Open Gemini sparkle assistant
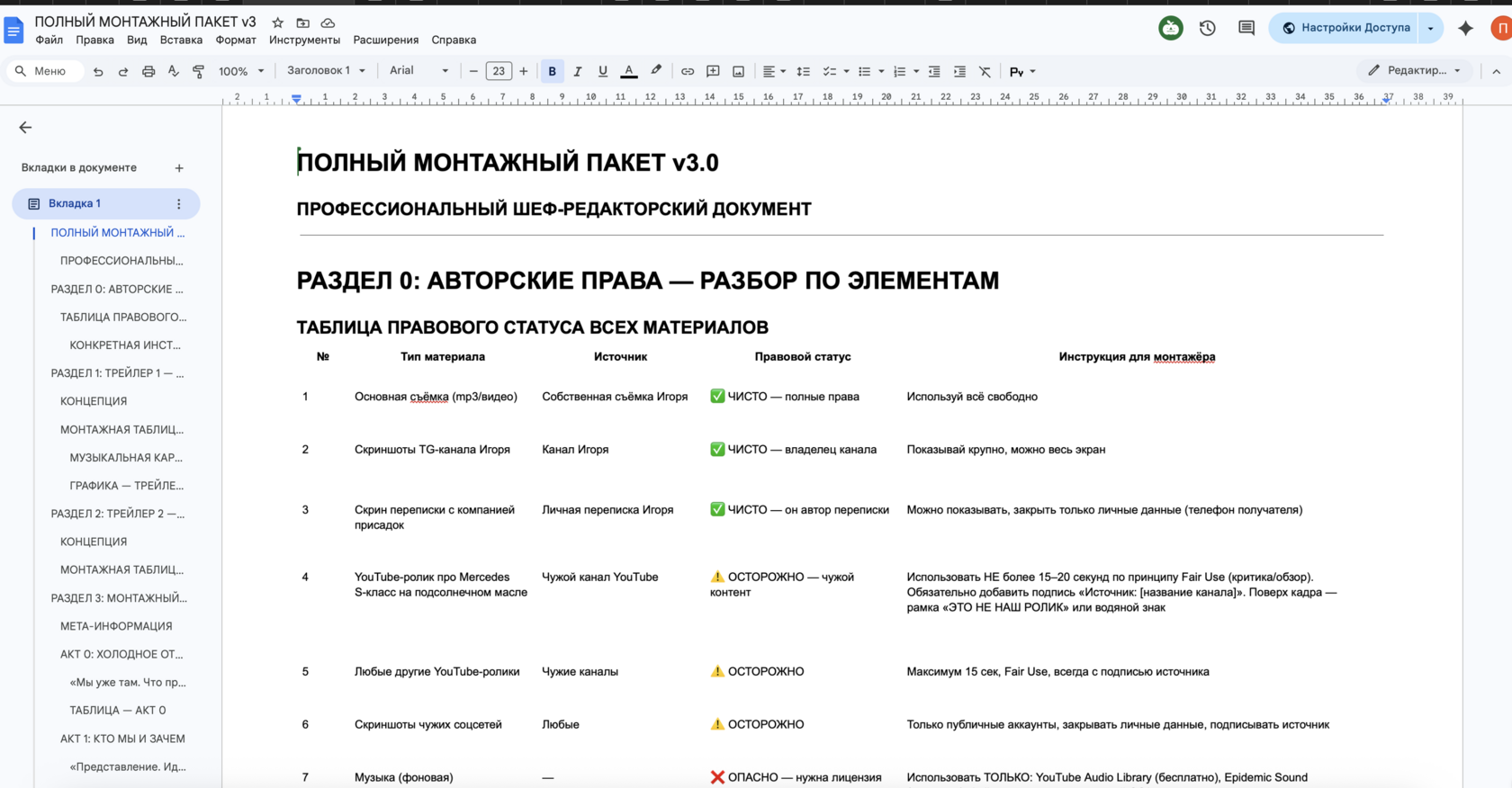1512x788 pixels. [x=1465, y=28]
